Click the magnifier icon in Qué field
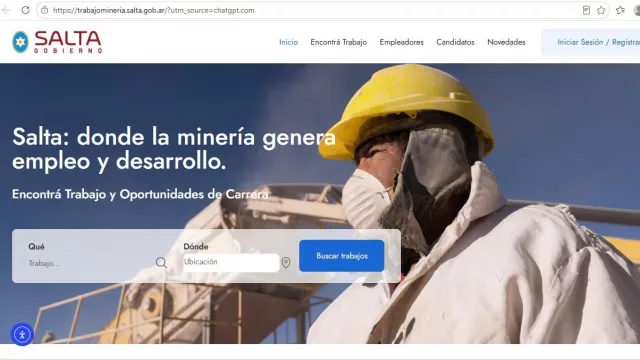 pos(161,262)
